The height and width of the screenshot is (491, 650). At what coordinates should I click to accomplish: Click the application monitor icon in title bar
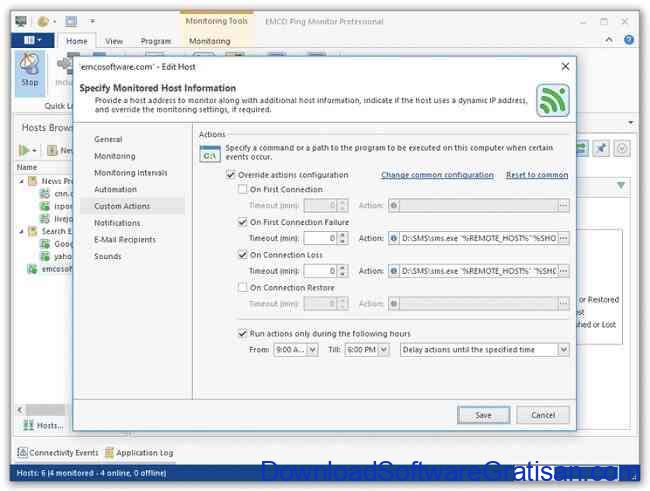(21, 21)
